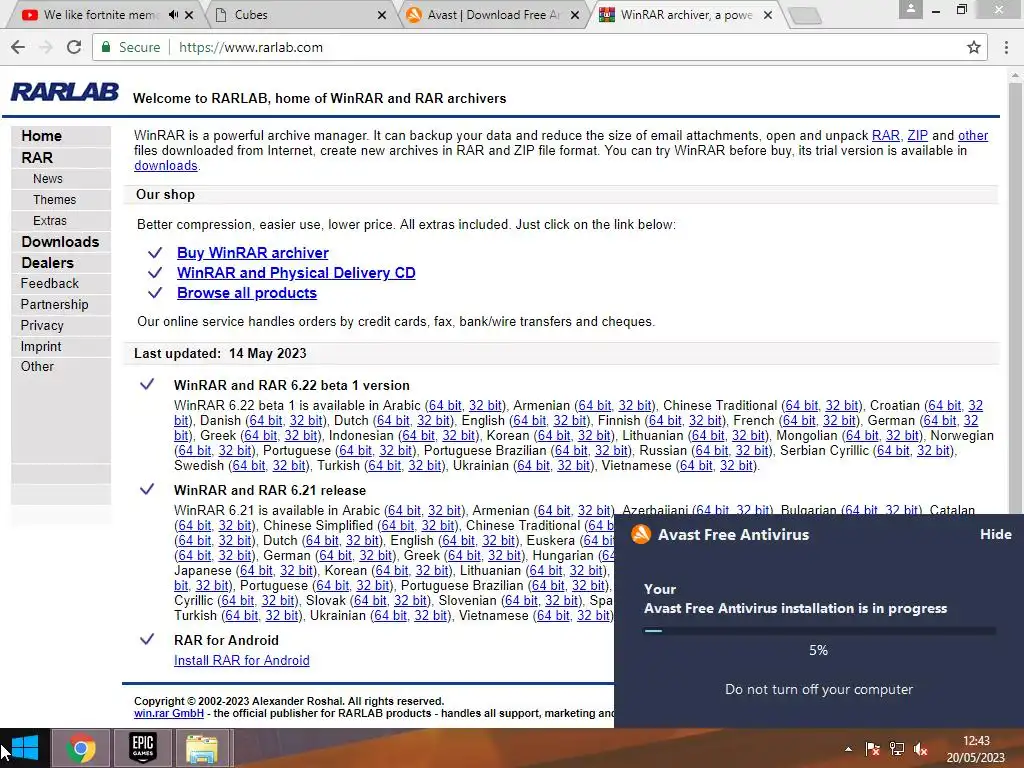1024x768 pixels.
Task: Switch to the YouTube Fortnite tab
Action: pyautogui.click(x=101, y=14)
